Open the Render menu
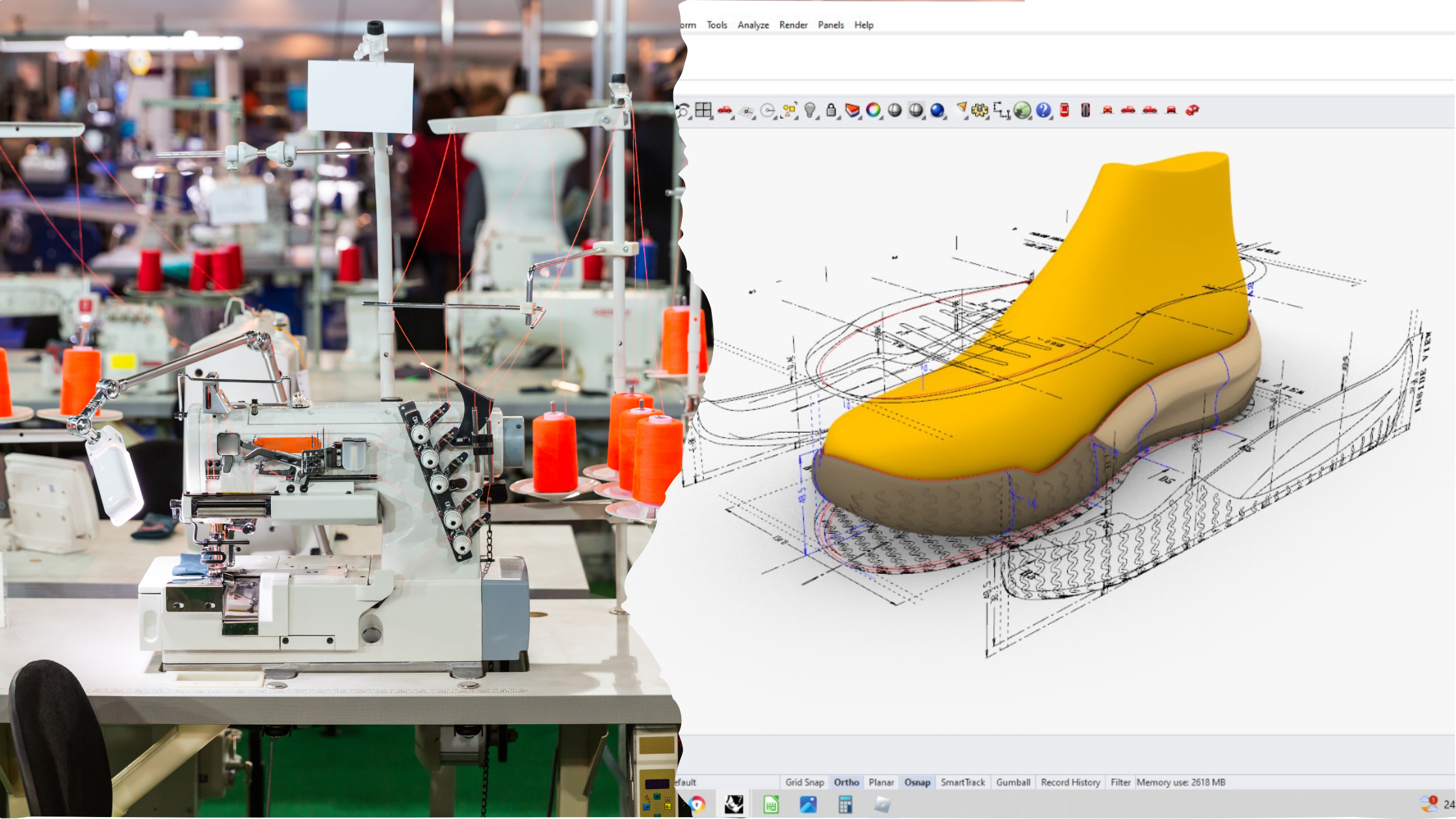Screen dimensions: 1456x819 pyautogui.click(x=793, y=25)
